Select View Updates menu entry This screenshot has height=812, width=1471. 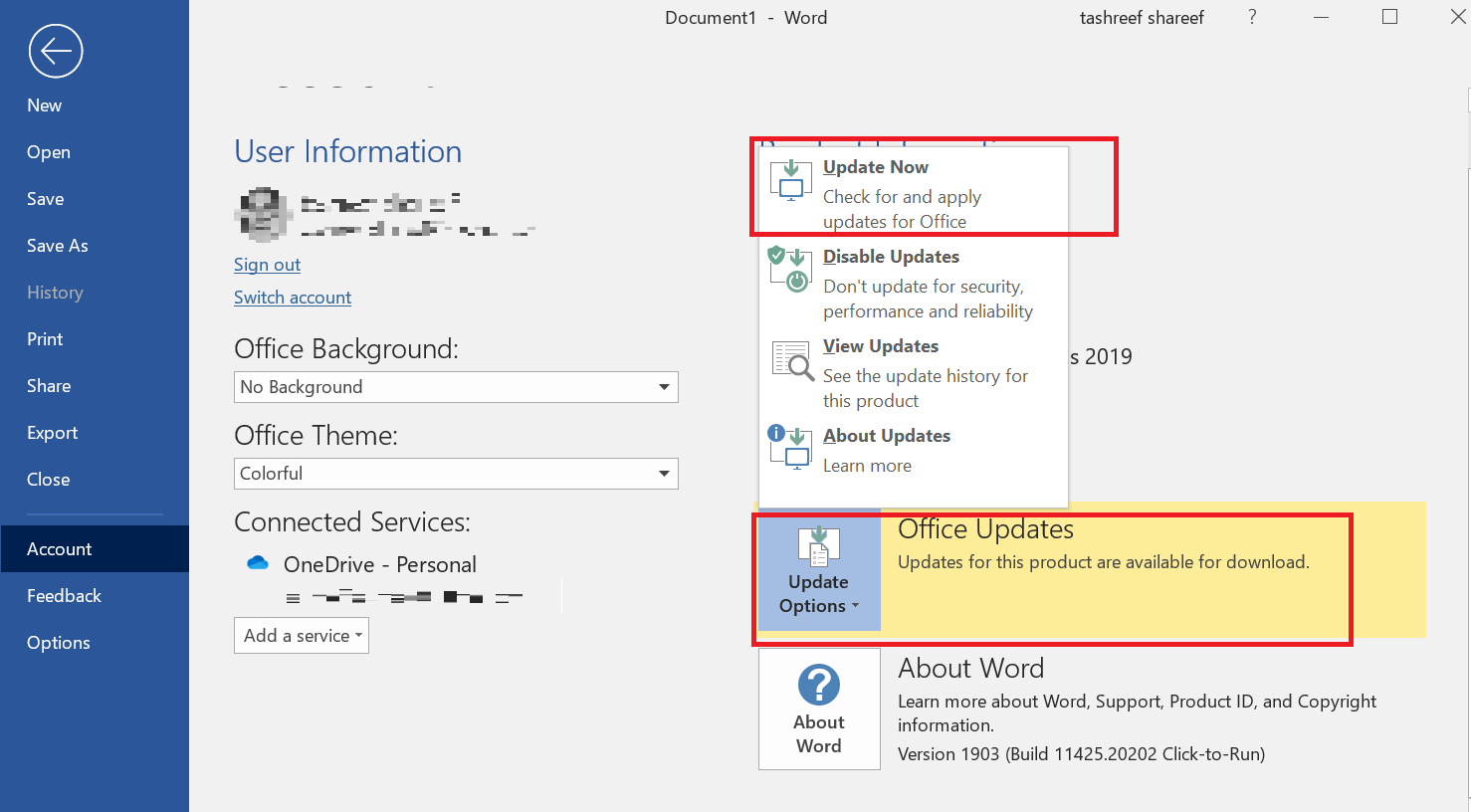[914, 372]
